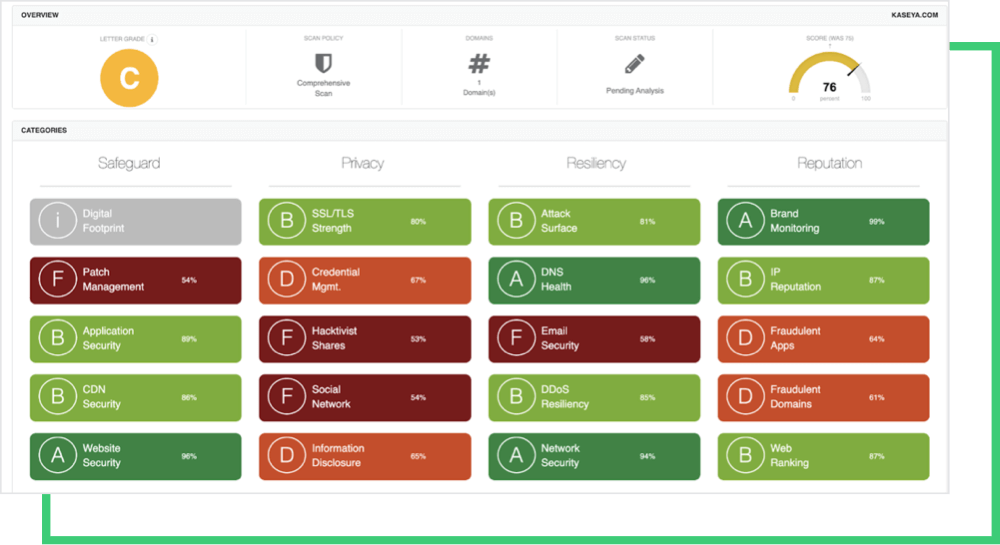1000x545 pixels.
Task: Open the Email Security category card
Action: (x=594, y=339)
